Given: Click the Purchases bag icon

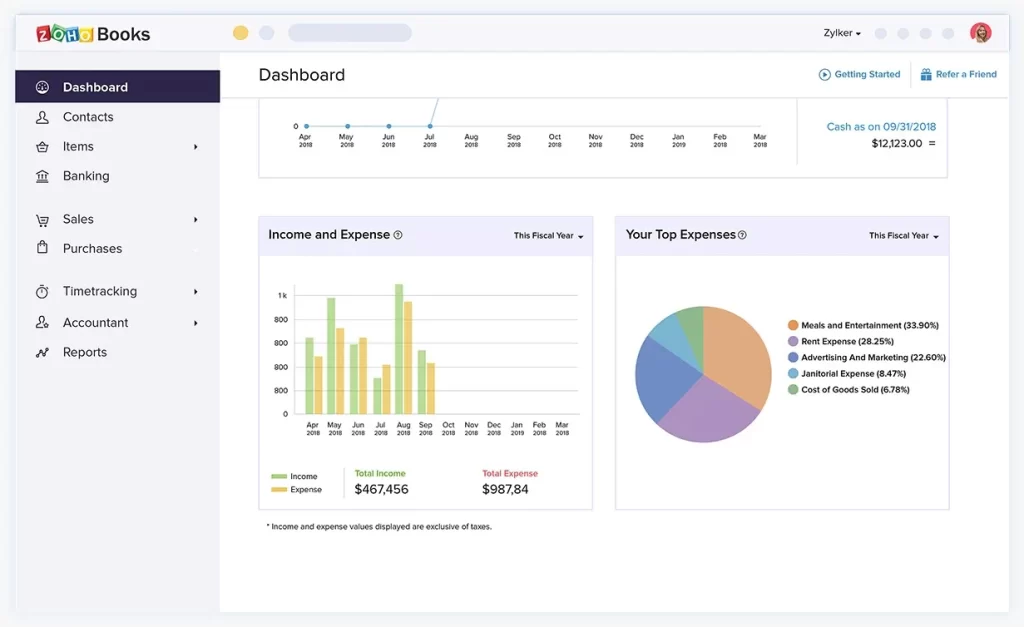Looking at the screenshot, I should pos(42,248).
